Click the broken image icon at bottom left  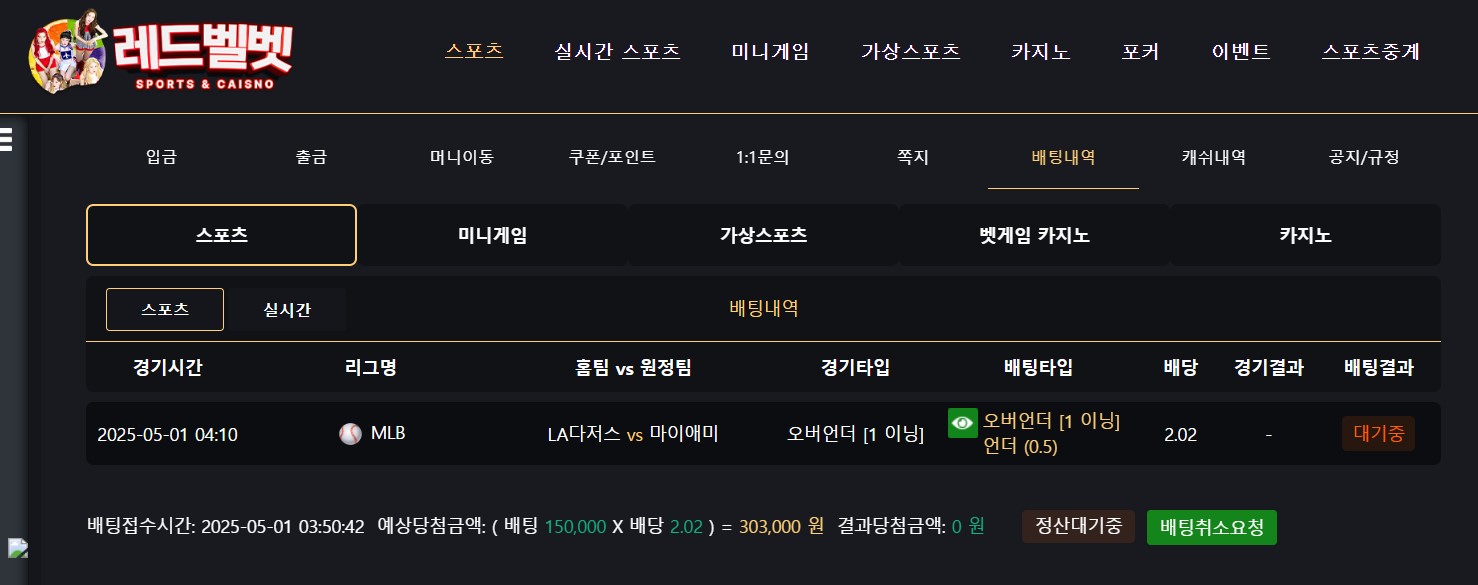pos(17,548)
